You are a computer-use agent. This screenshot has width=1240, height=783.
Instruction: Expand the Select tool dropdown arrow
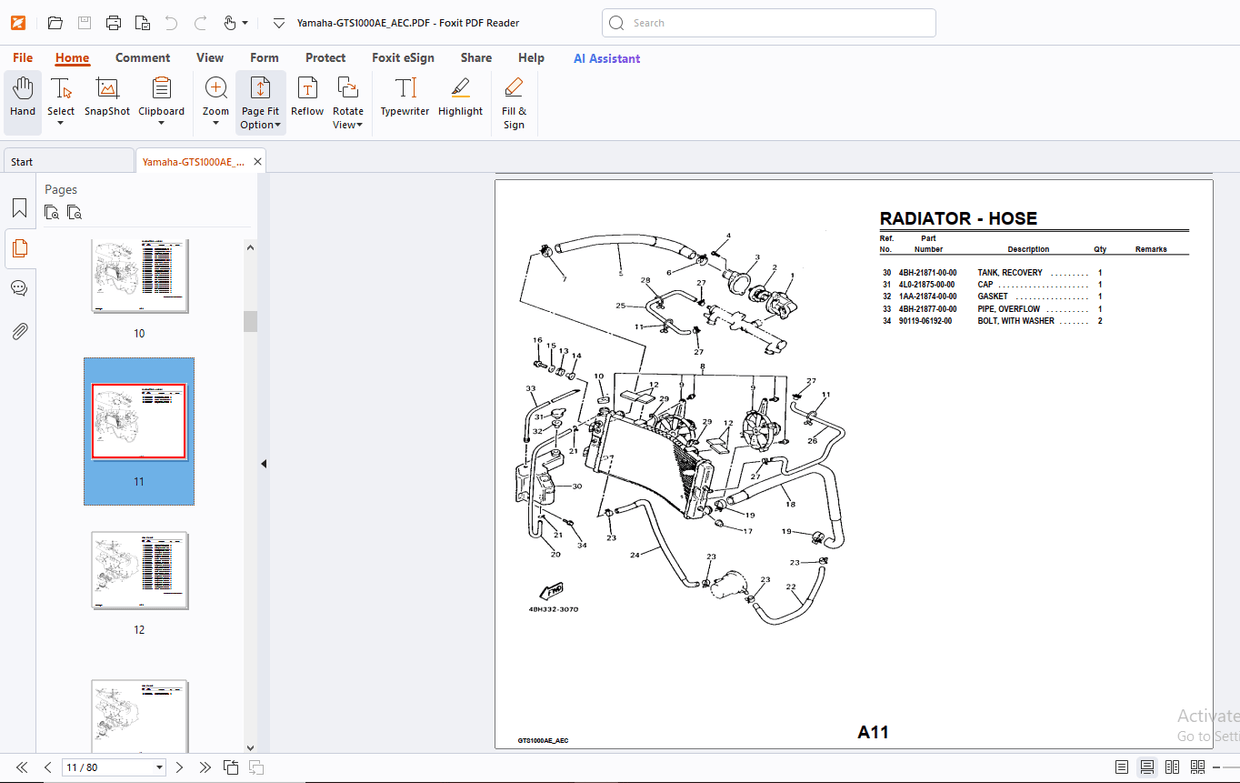tap(61, 123)
